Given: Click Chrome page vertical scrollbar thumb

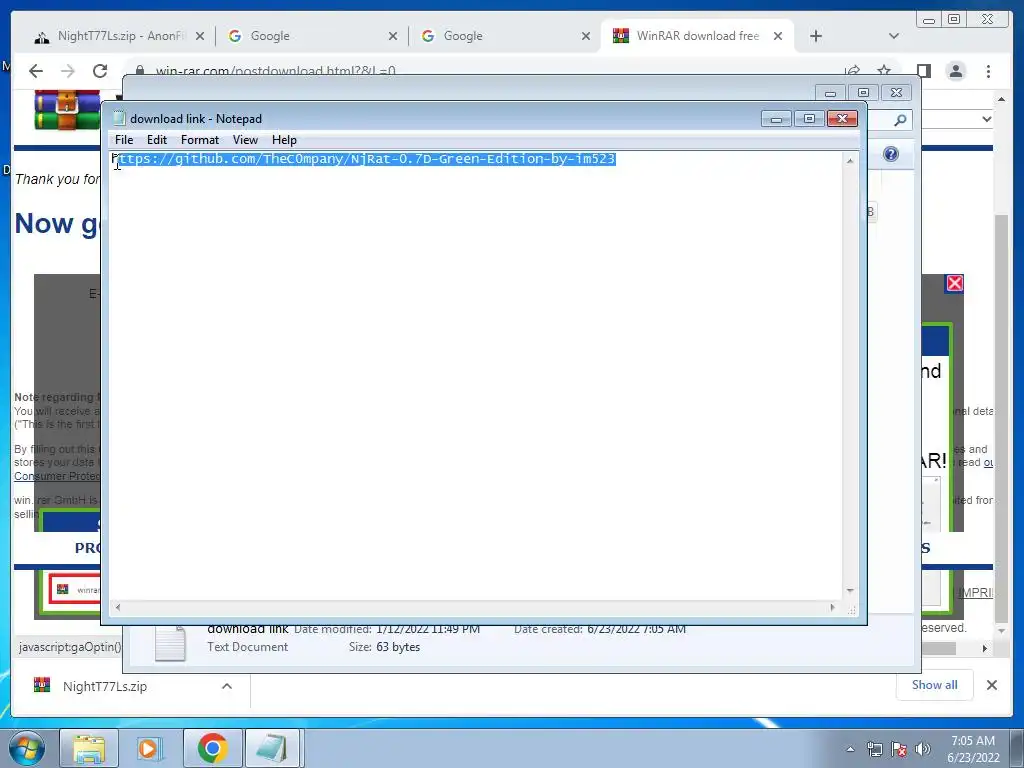Looking at the screenshot, I should coord(1001,418).
